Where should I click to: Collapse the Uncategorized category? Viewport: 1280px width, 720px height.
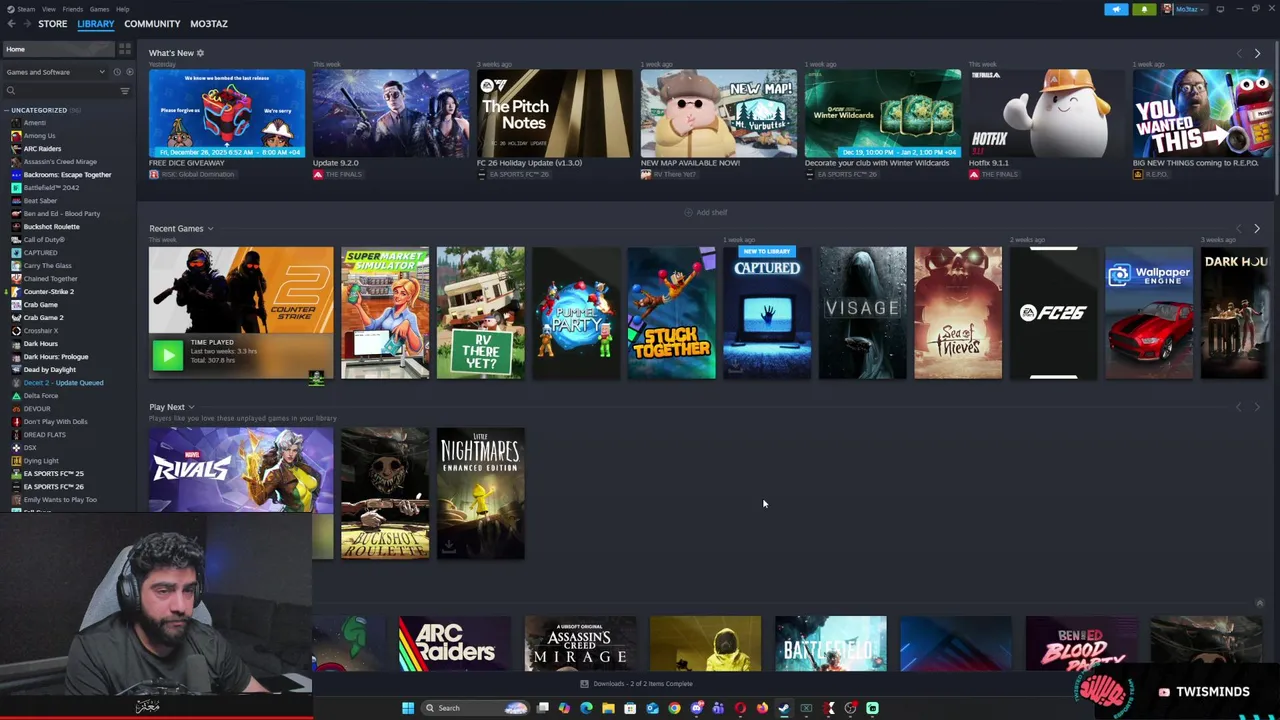click(x=6, y=110)
